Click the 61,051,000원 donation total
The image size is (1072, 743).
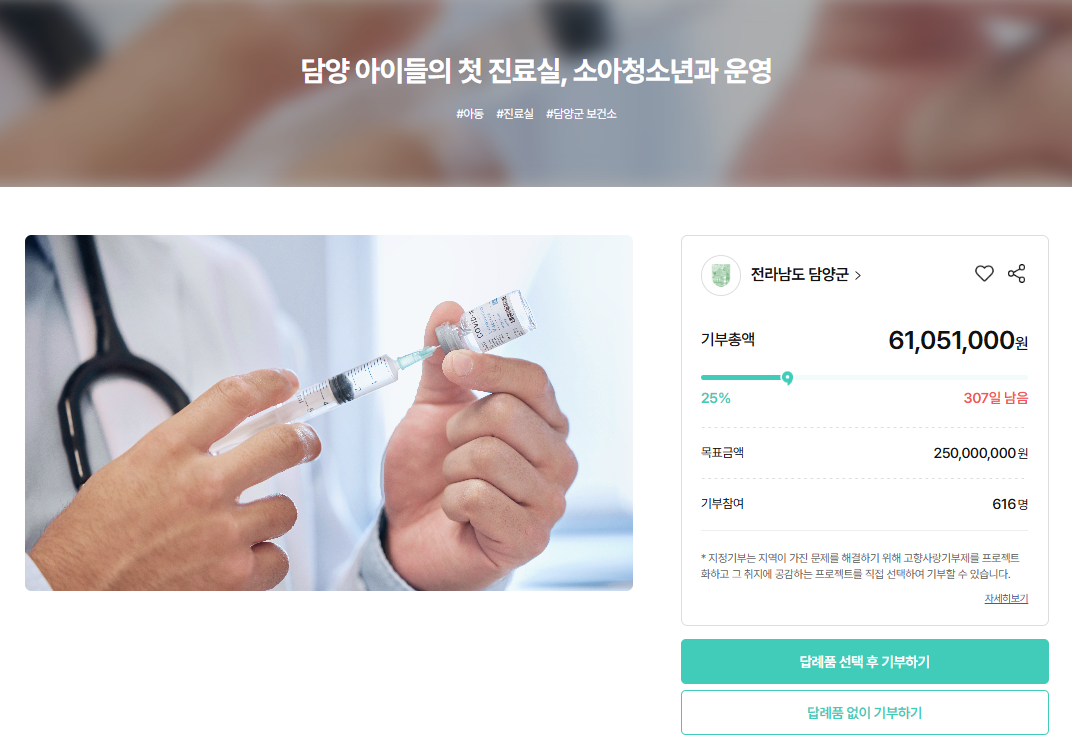(x=958, y=340)
